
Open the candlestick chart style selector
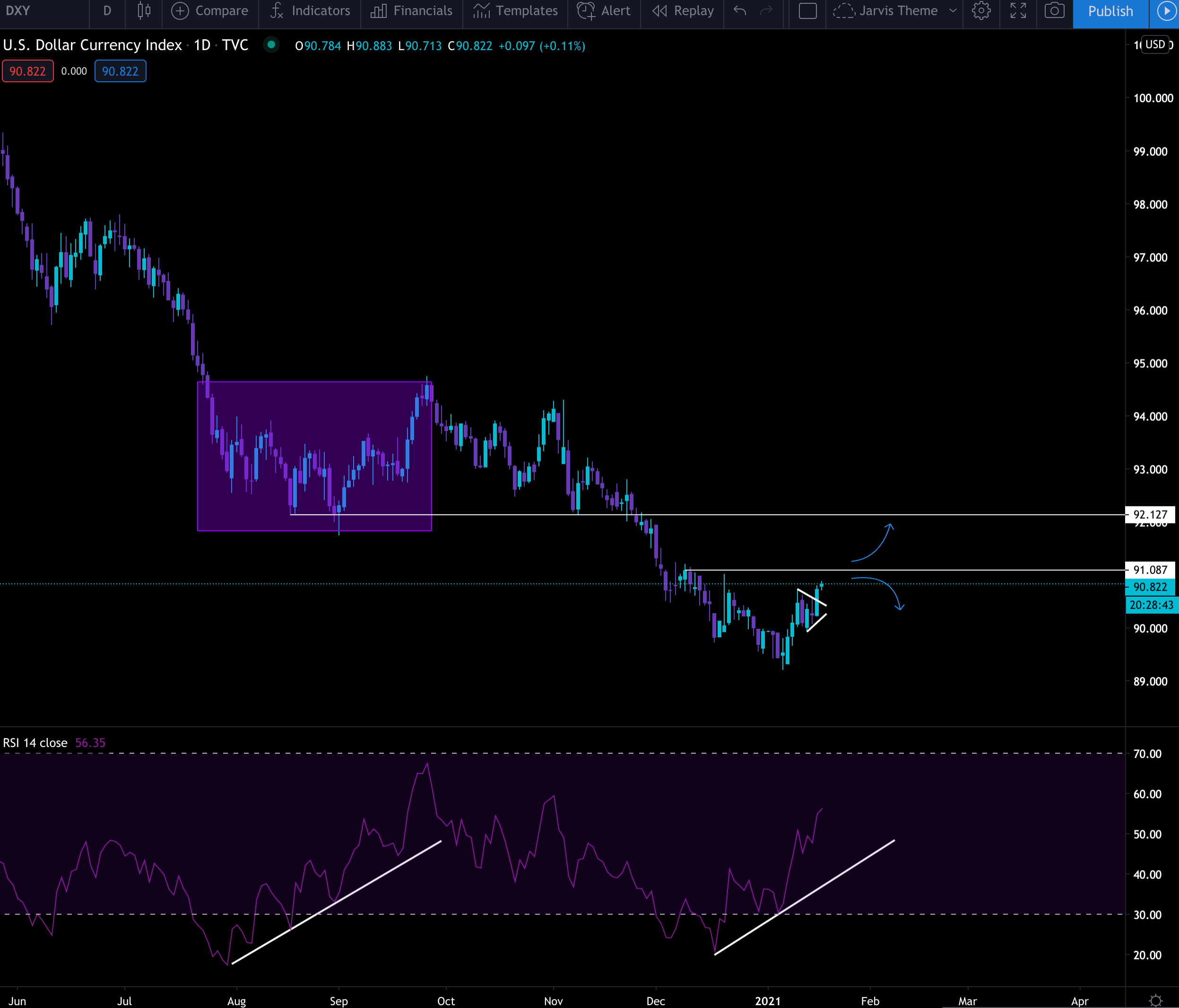(144, 11)
